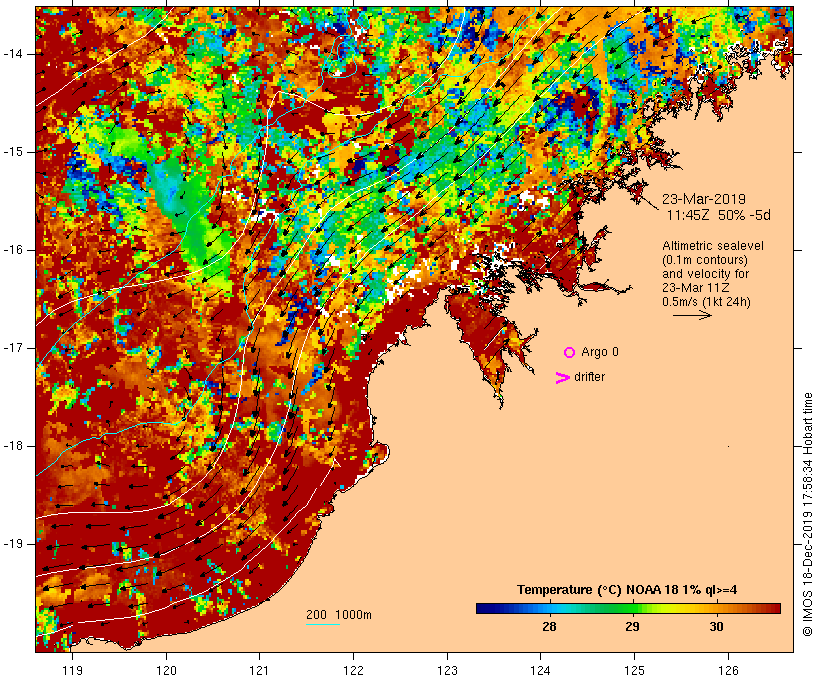Click the 0.5m/s velocity scale arrow
The width and height of the screenshot is (820, 680).
[692, 315]
